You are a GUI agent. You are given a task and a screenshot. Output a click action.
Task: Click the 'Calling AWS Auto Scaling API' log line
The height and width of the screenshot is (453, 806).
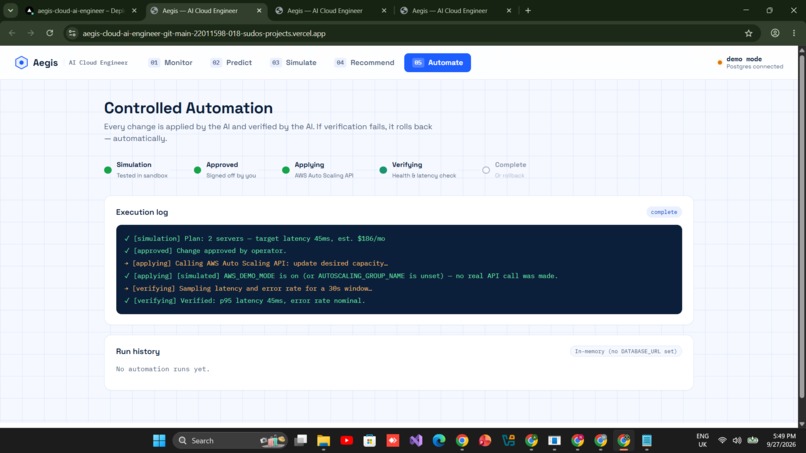click(256, 263)
